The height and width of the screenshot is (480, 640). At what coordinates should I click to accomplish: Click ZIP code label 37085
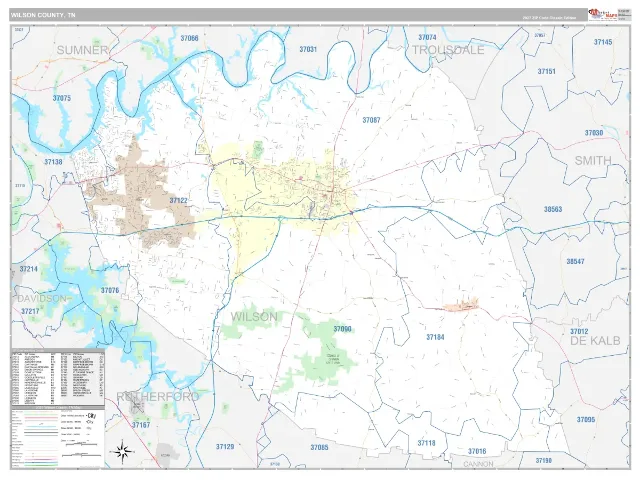click(319, 448)
